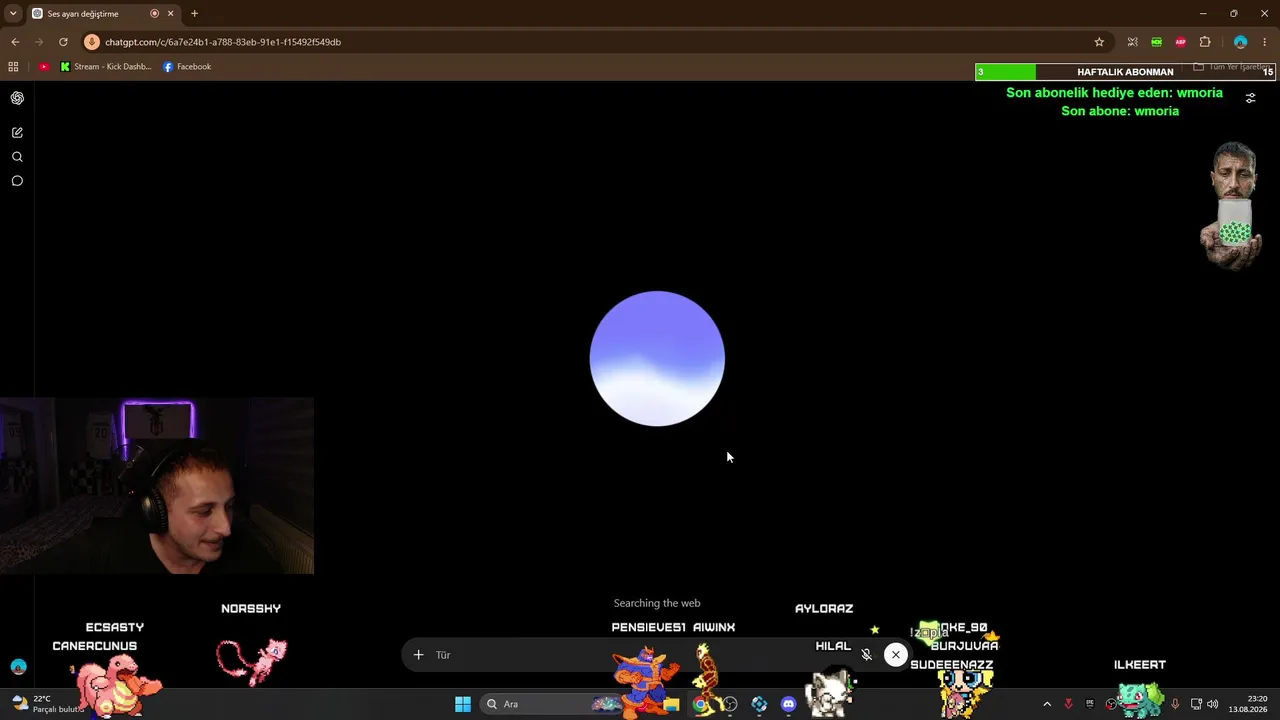Viewport: 1280px width, 720px height.
Task: Open the 'Stream - Kick Dashb...' bookmark
Action: [x=105, y=67]
